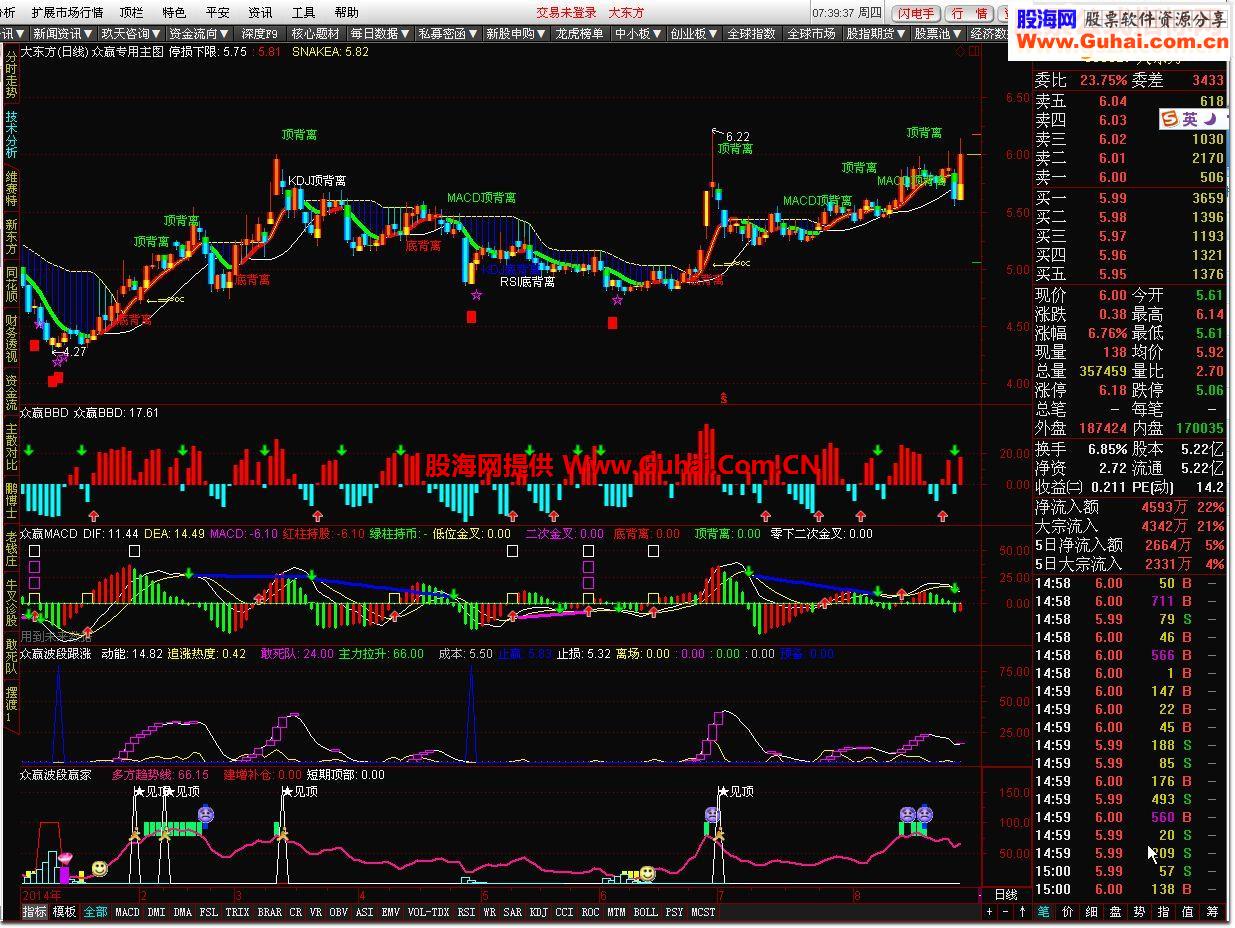The height and width of the screenshot is (928, 1235).
Task: Select the MACD indicator tab
Action: 127,912
